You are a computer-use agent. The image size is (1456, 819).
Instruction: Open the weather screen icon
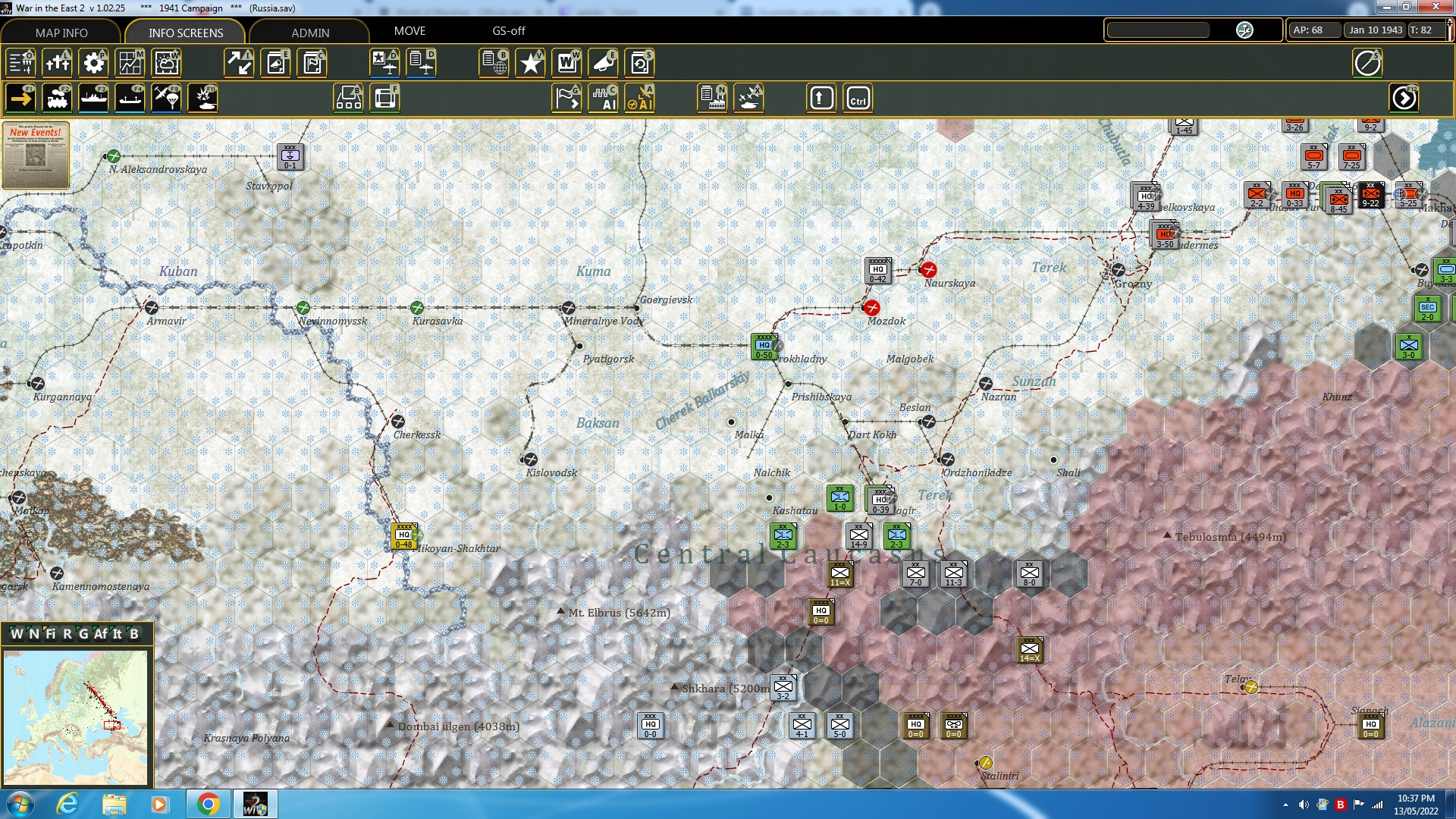point(166,63)
